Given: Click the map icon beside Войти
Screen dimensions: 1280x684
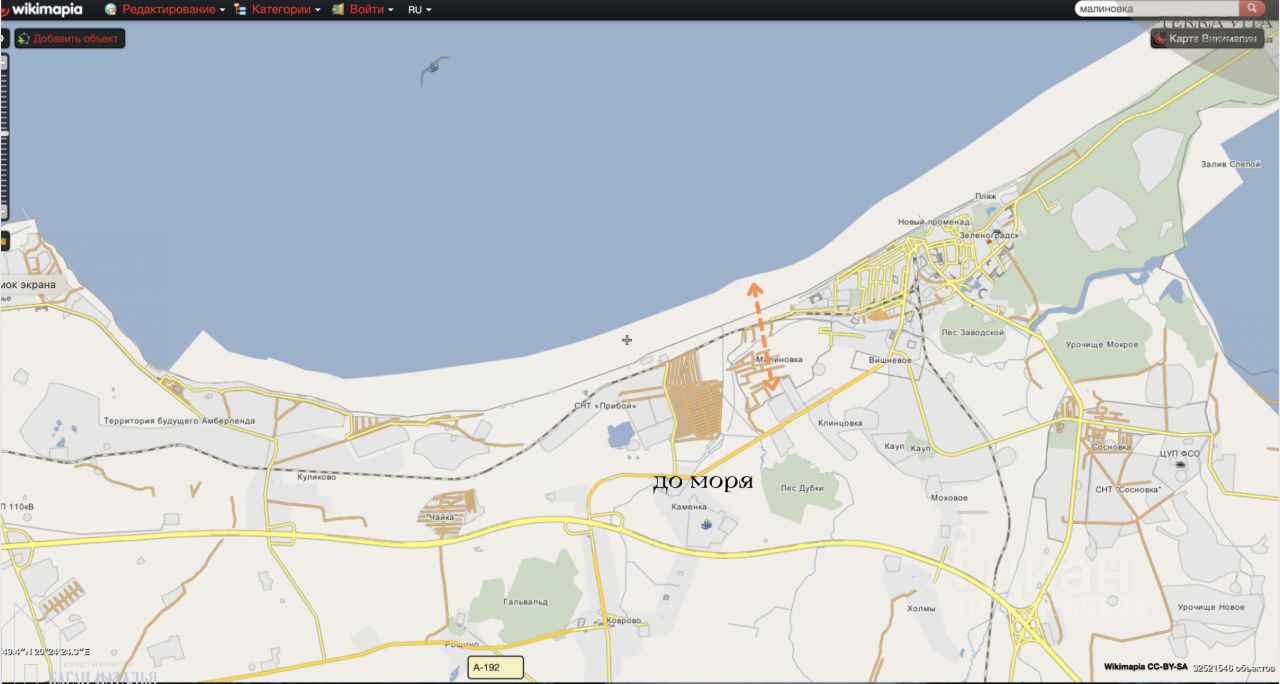Looking at the screenshot, I should tap(338, 9).
